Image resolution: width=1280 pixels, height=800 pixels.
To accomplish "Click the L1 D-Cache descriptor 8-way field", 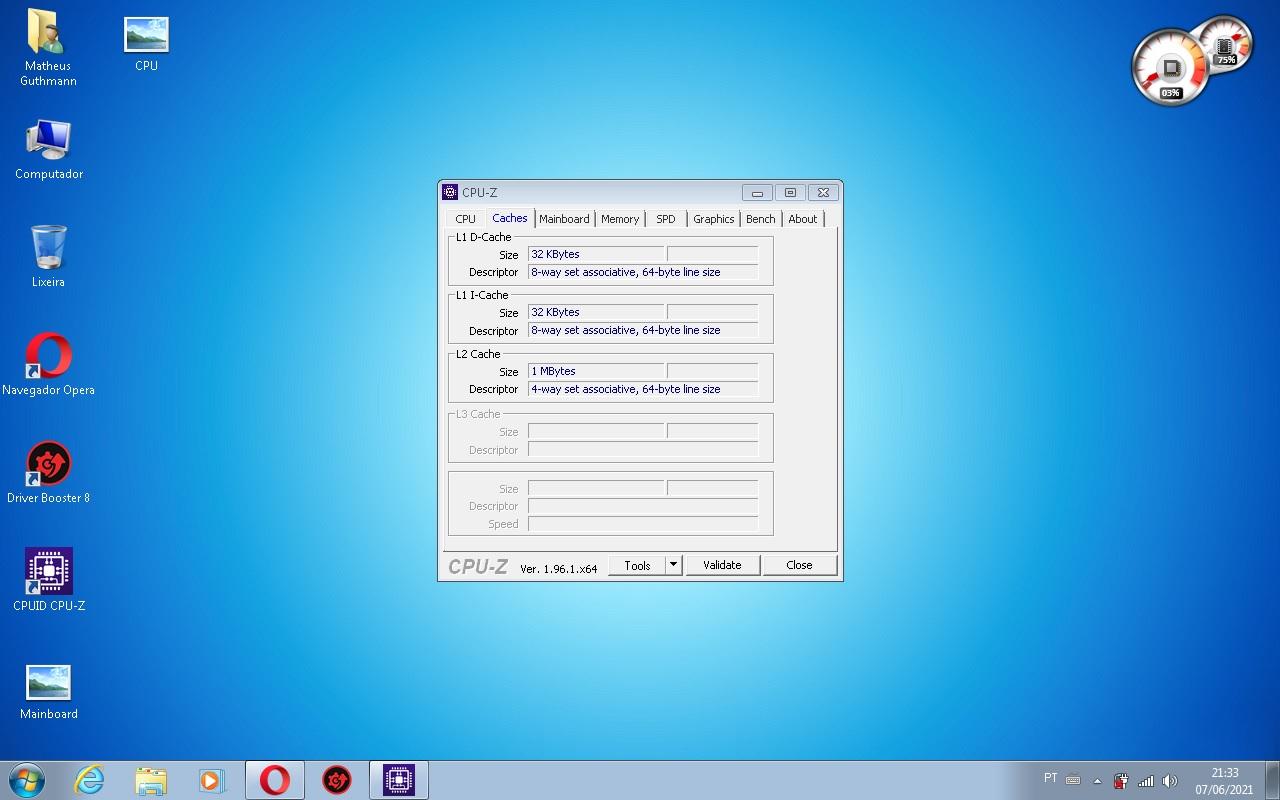I will tap(643, 272).
